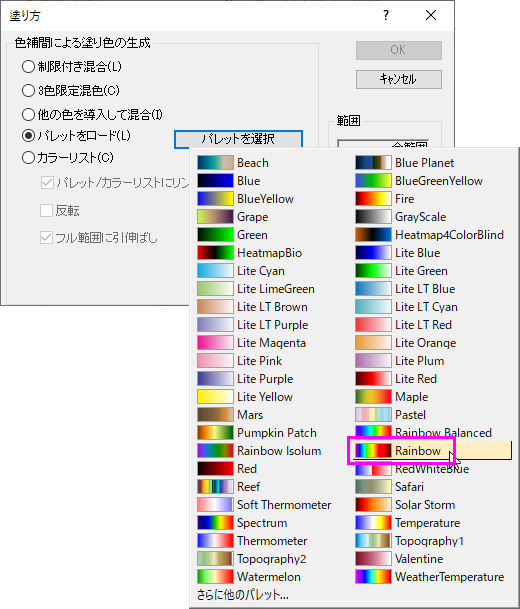This screenshot has width=520, height=609.
Task: Click the Lite LimeGreen gradient swatch
Action: tap(215, 289)
